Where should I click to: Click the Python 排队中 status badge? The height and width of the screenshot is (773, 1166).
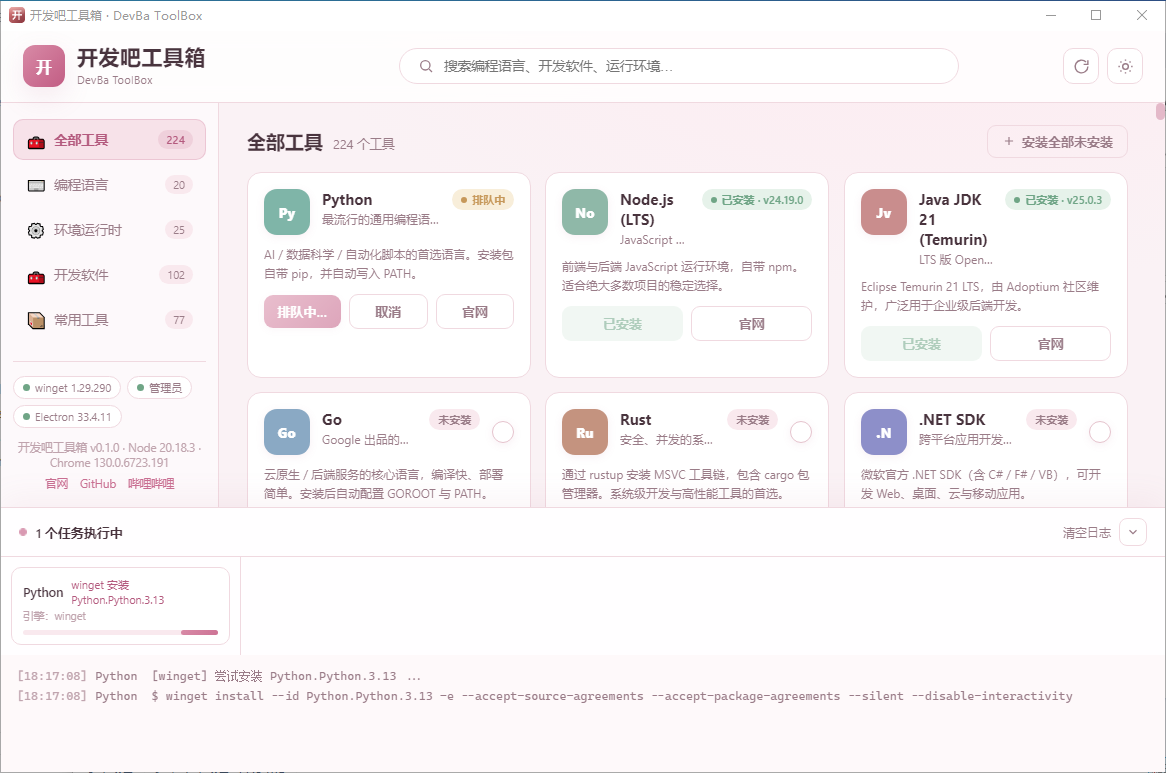click(483, 200)
